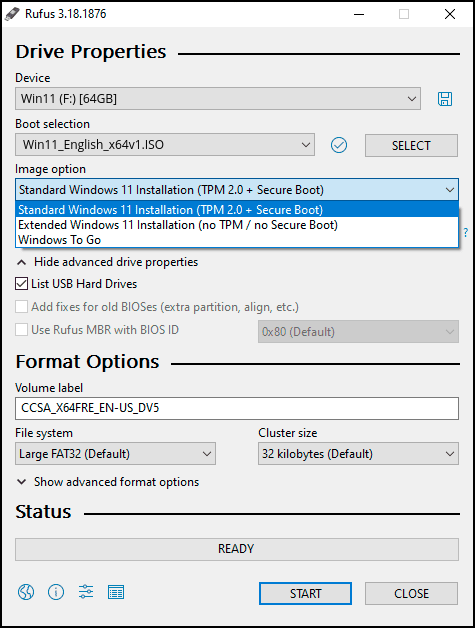Close the Rufus window with X

450,14
